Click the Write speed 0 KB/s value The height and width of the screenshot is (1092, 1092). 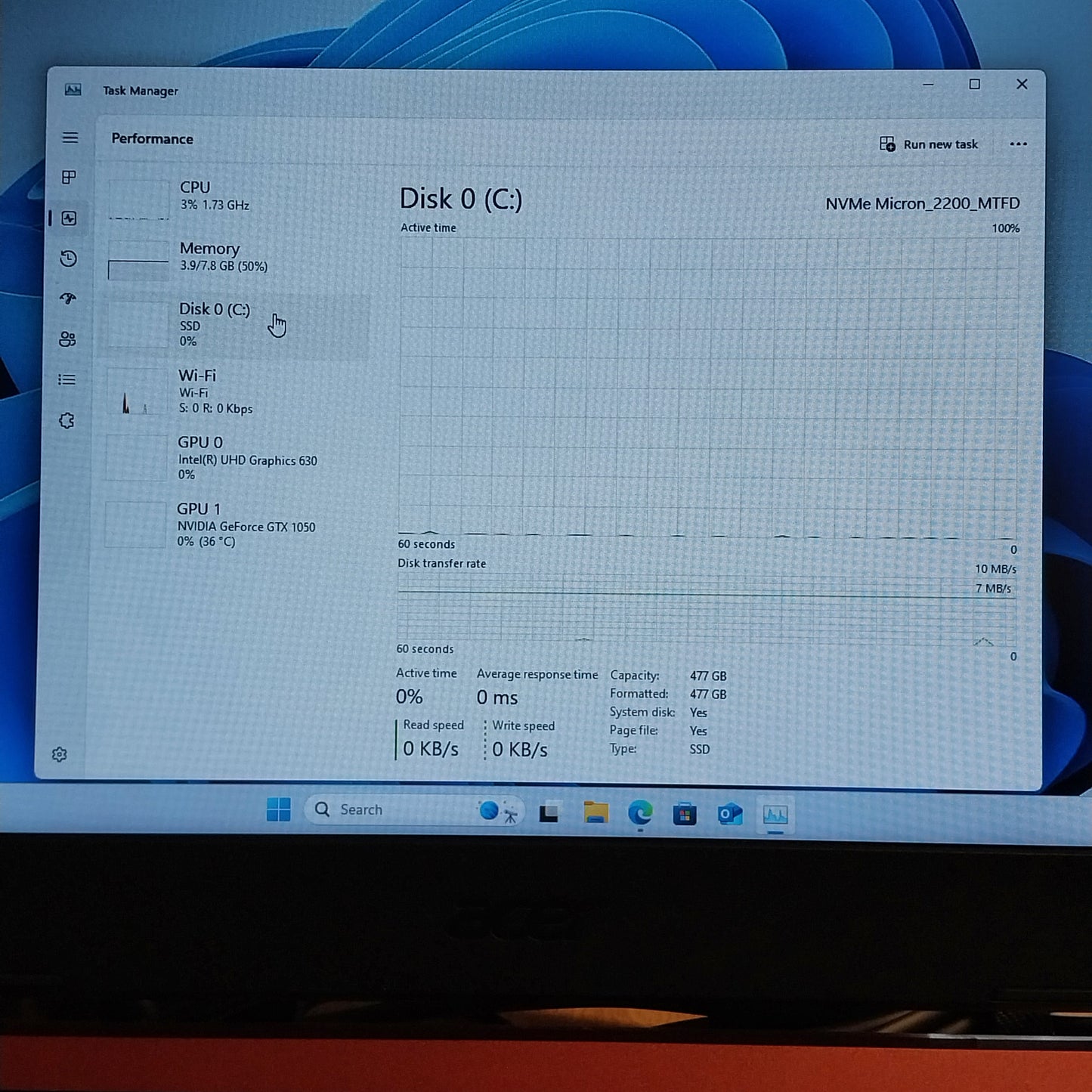pyautogui.click(x=520, y=750)
